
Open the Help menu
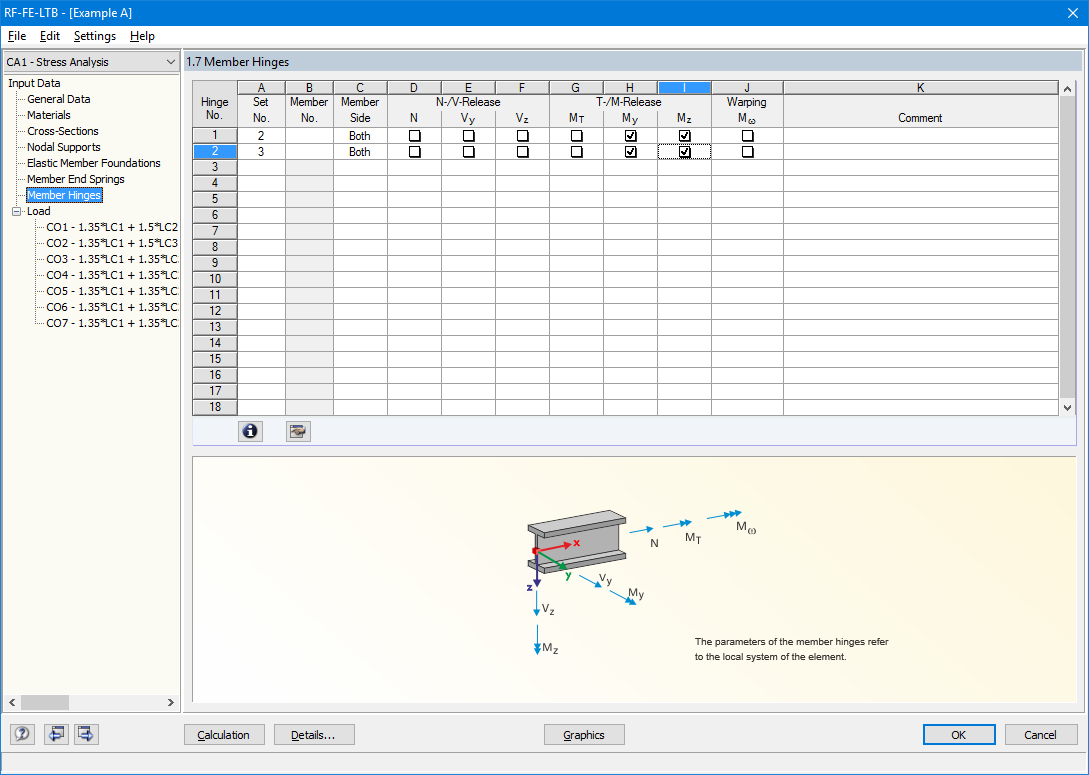[x=142, y=36]
